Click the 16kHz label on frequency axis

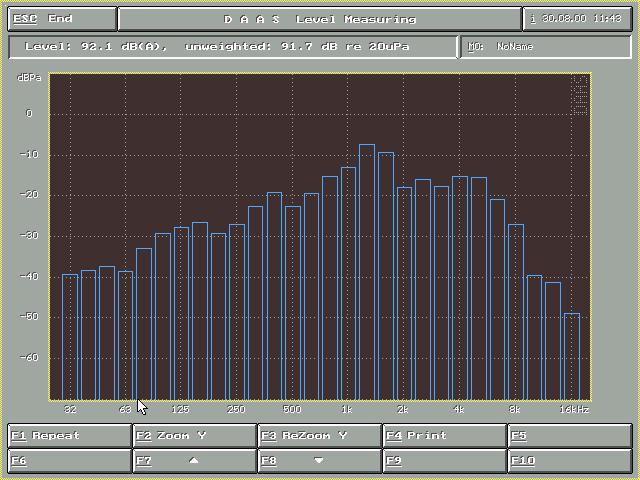573,410
